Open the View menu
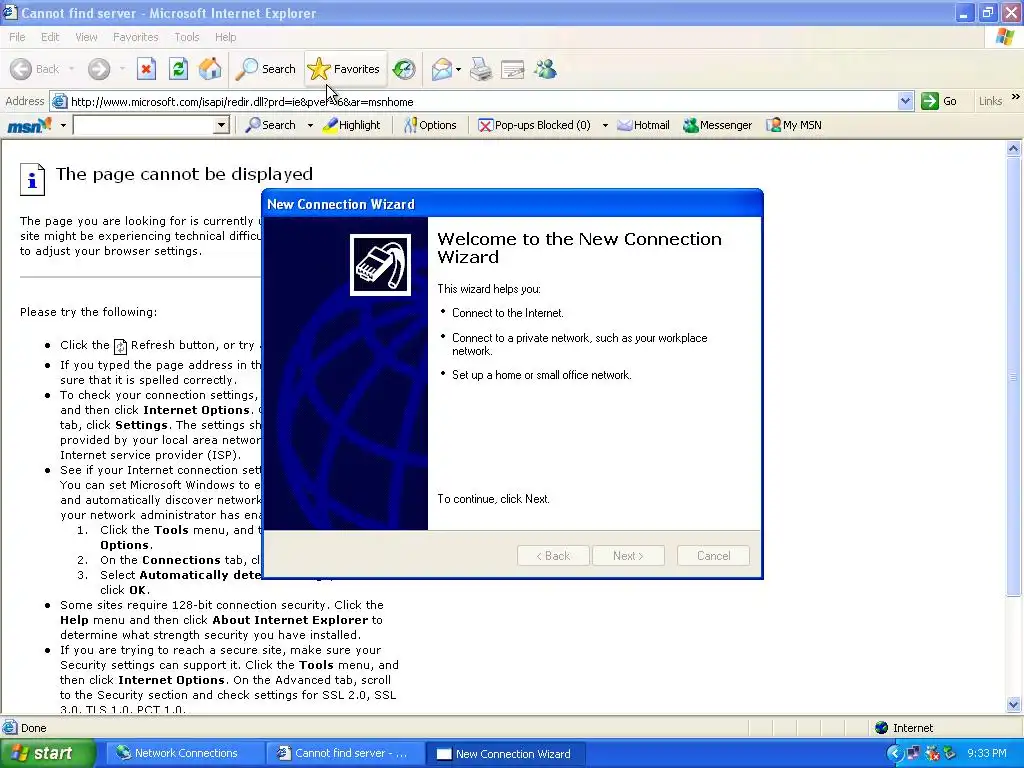 click(86, 37)
